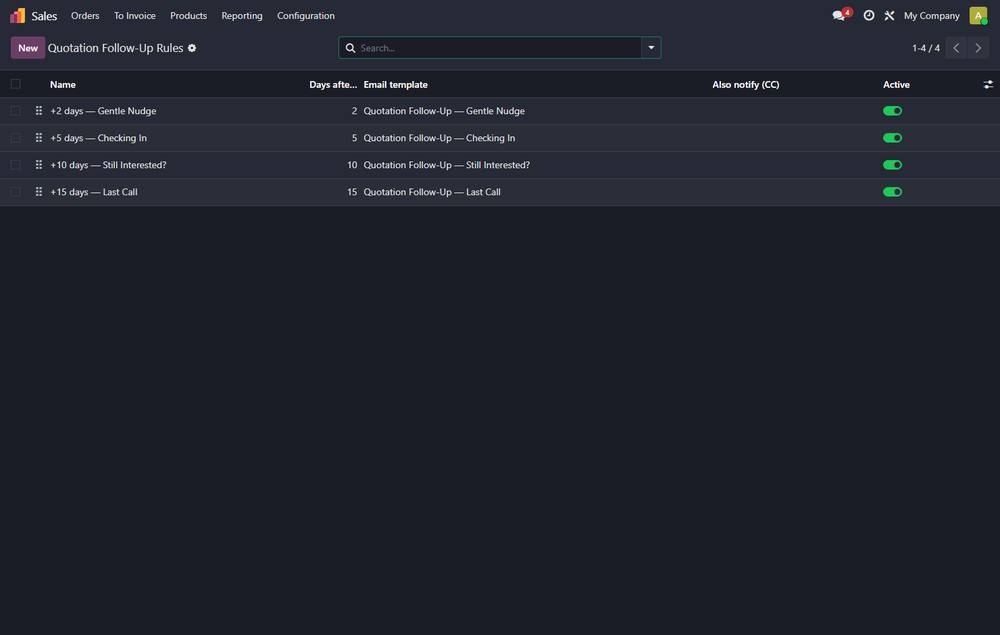This screenshot has height=635, width=1000.
Task: Open the user avatar menu
Action: pos(978,15)
